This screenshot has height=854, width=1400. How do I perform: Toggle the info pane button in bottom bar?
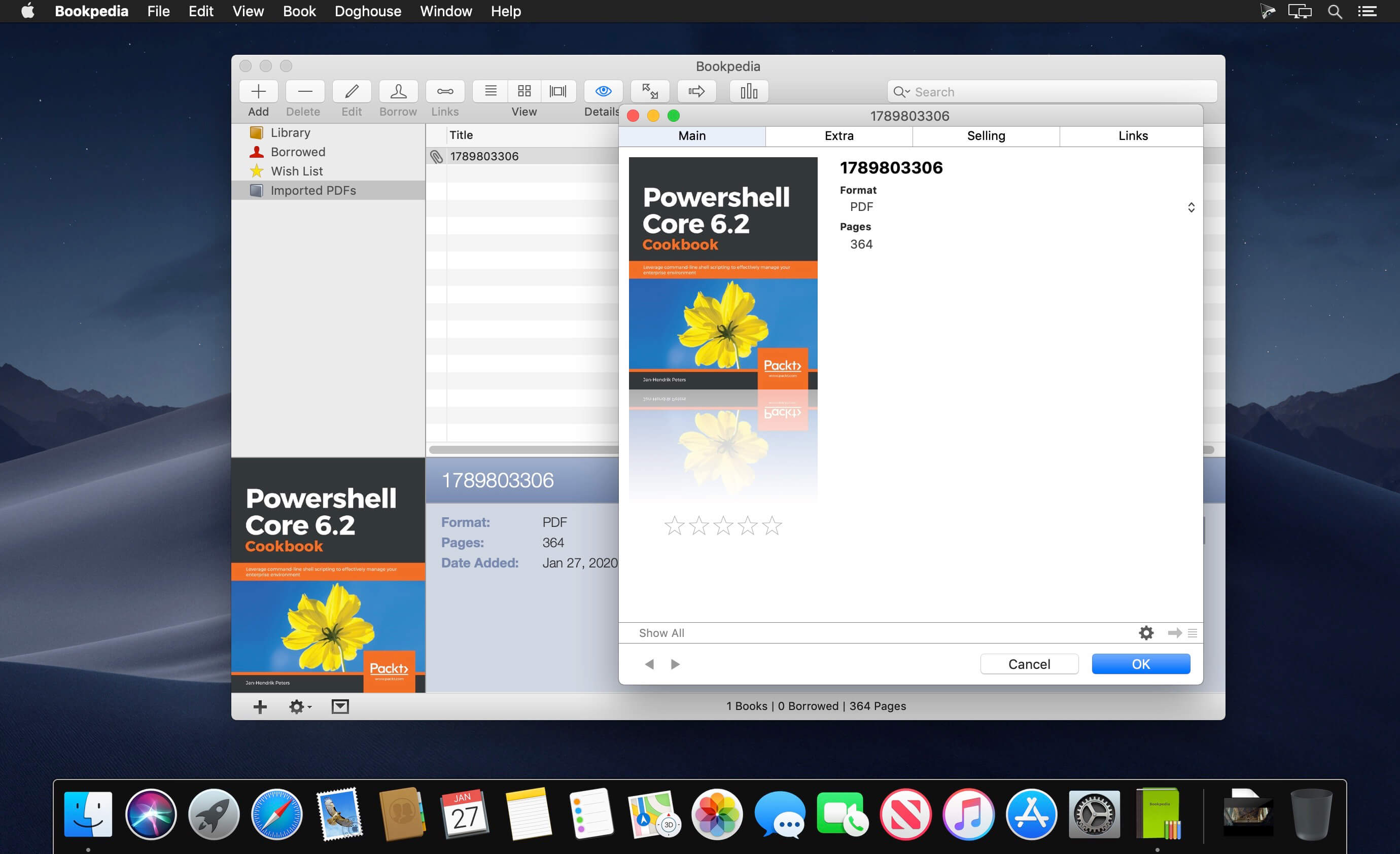pos(340,706)
